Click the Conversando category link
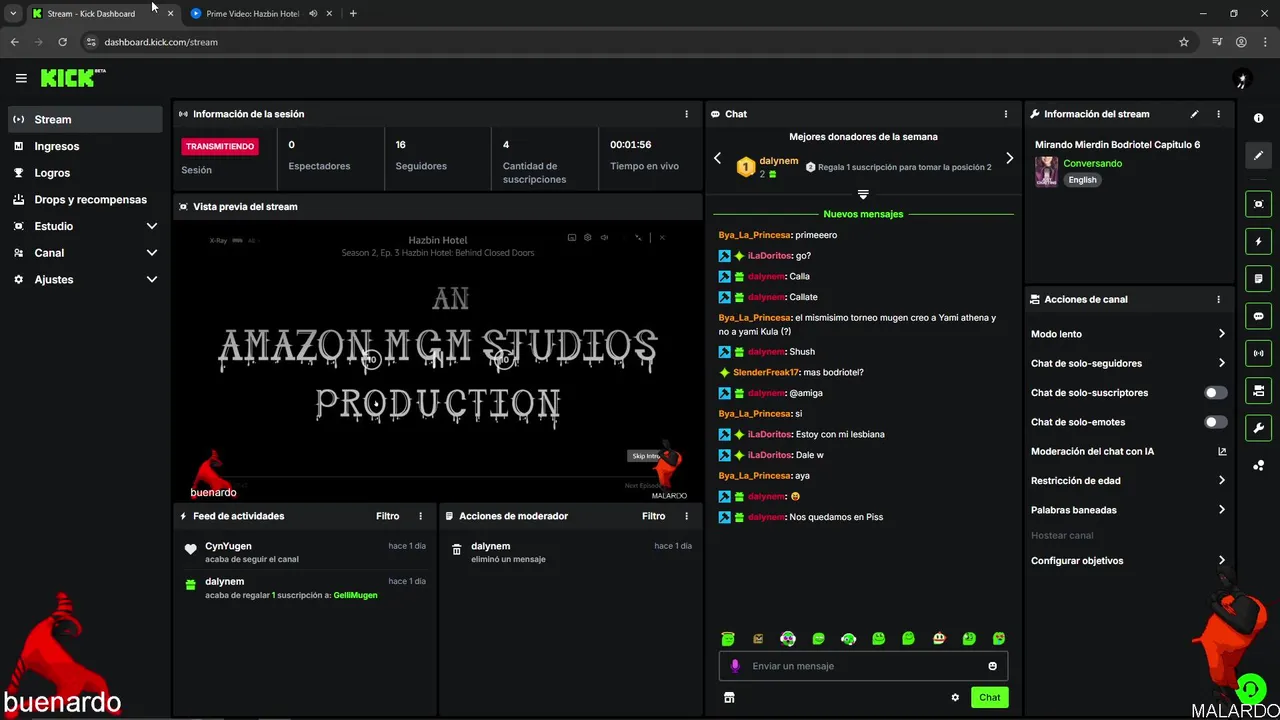Viewport: 1280px width, 720px height. [x=1092, y=163]
